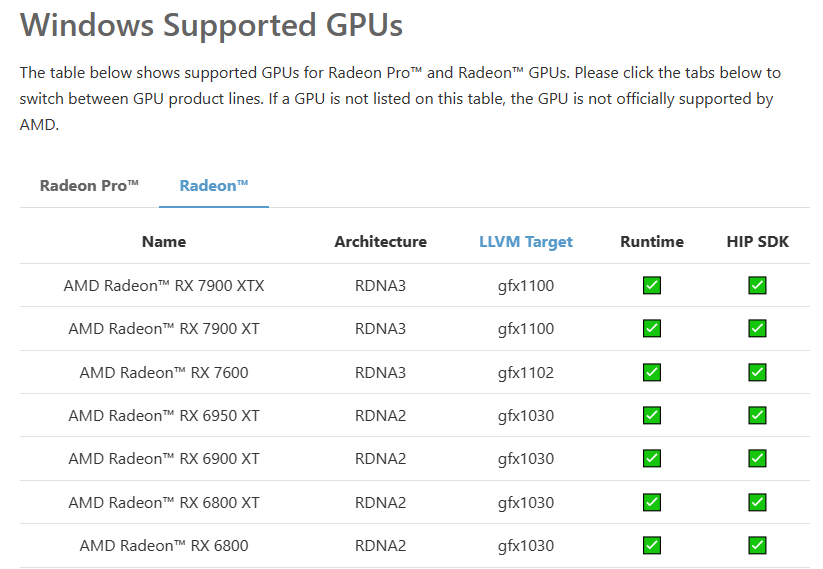Click the Windows Supported GPUs heading
Image resolution: width=823 pixels, height=569 pixels.
coord(211,26)
